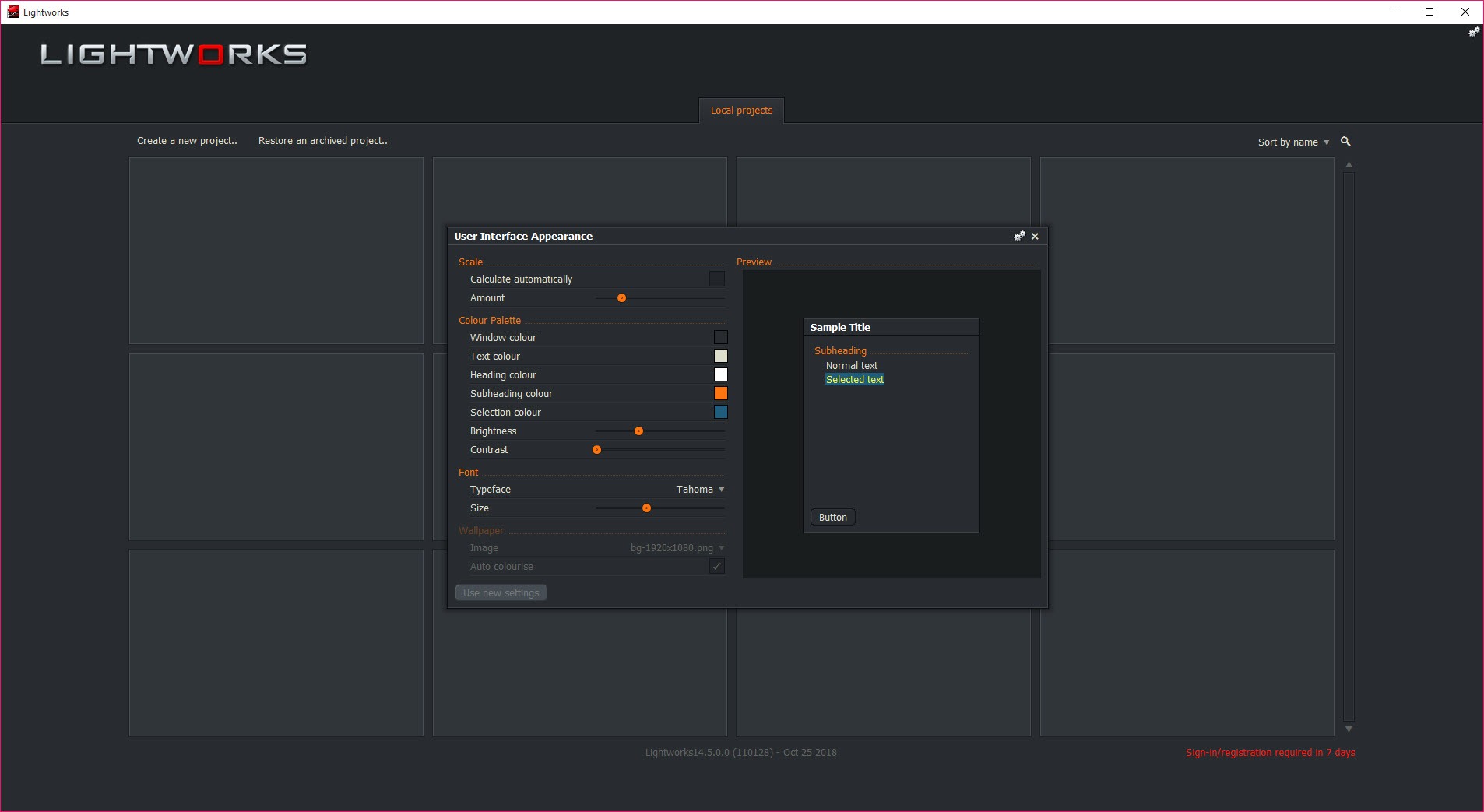Toggle Calculate automatically checkbox
This screenshot has width=1484, height=812.
pos(716,279)
